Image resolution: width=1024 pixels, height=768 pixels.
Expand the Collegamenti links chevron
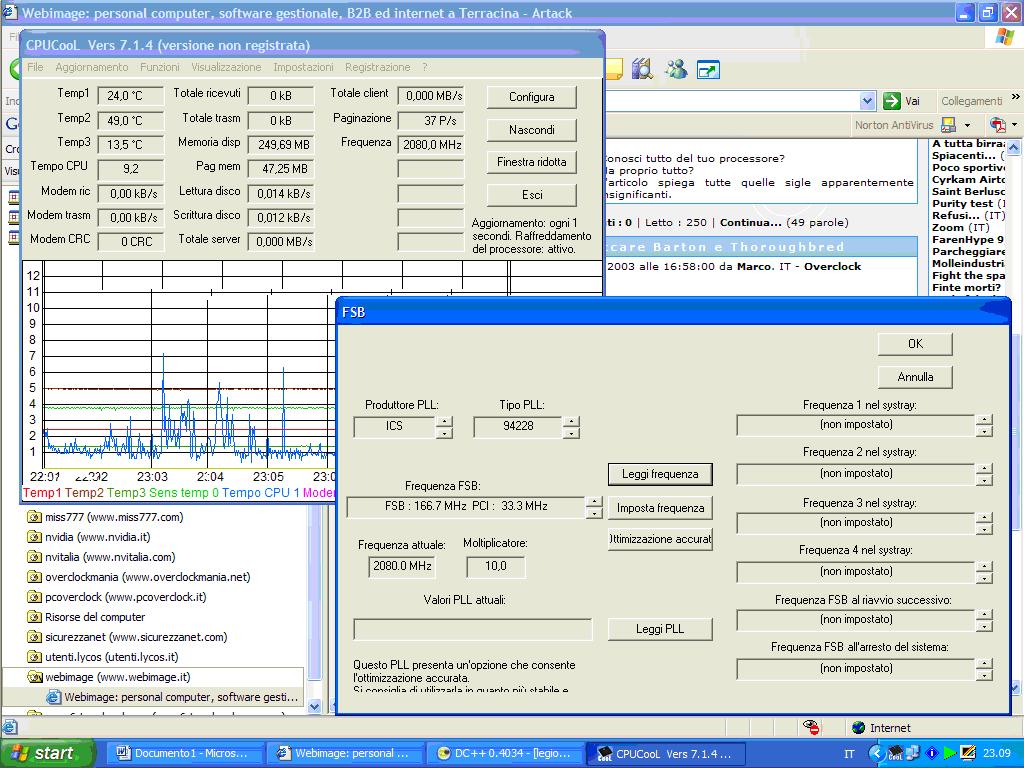pyautogui.click(x=1016, y=97)
